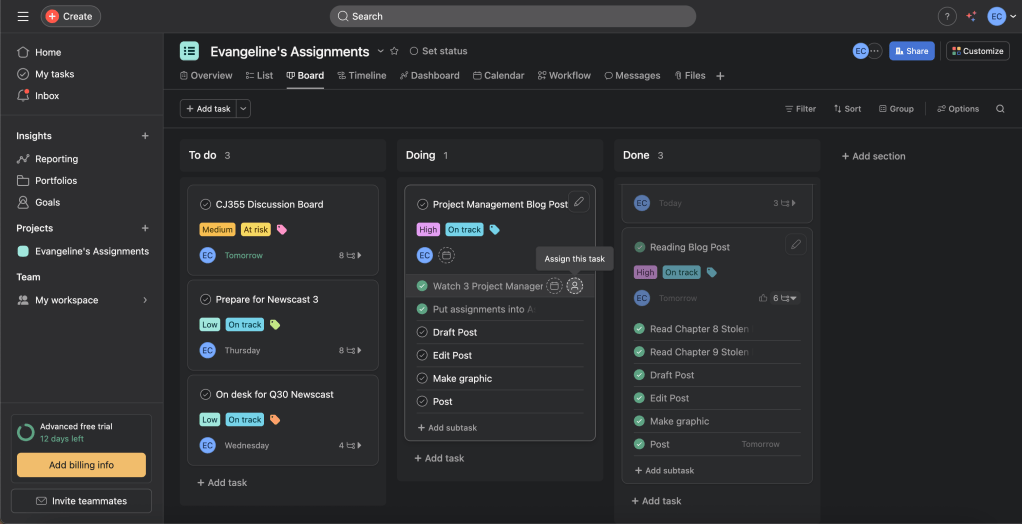Click the thumbs up like icon on Reading Blog Post
The height and width of the screenshot is (524, 1022).
pyautogui.click(x=762, y=298)
